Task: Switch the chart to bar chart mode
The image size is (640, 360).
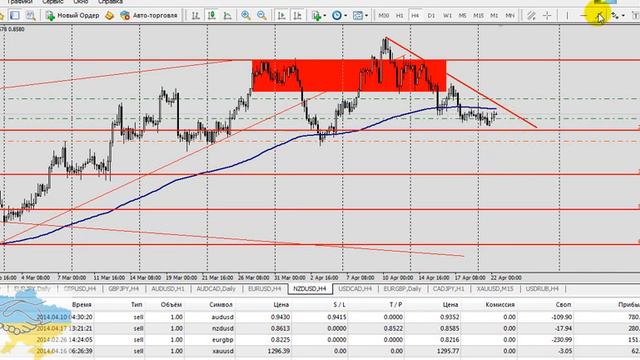Action: tap(196, 16)
